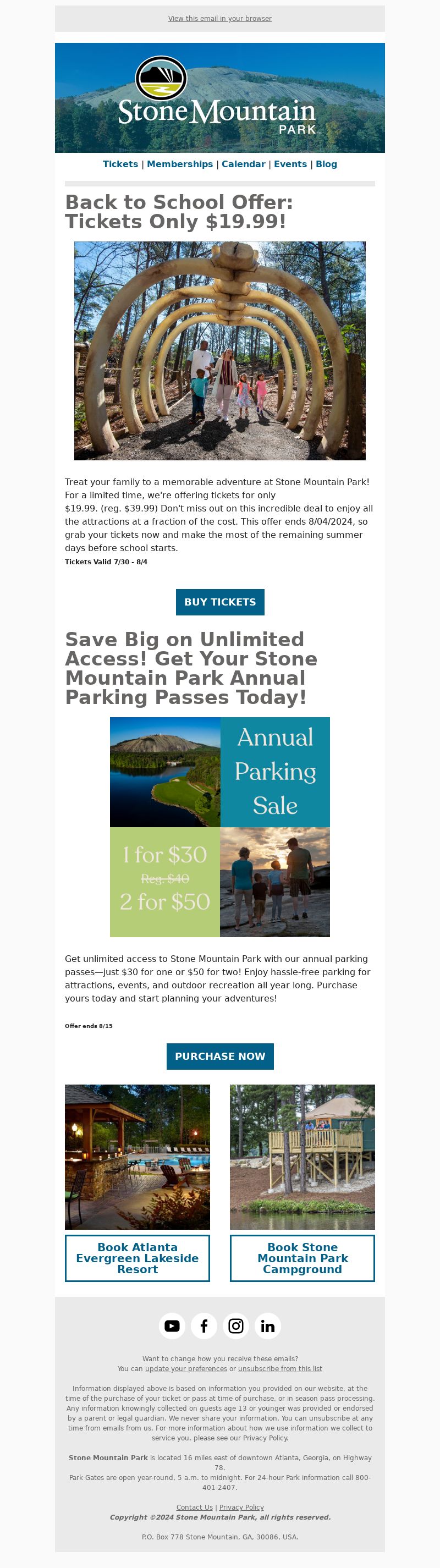The image size is (440, 1568).
Task: Book Atlanta Evergreen Lakeside Resort button
Action: point(137,1258)
